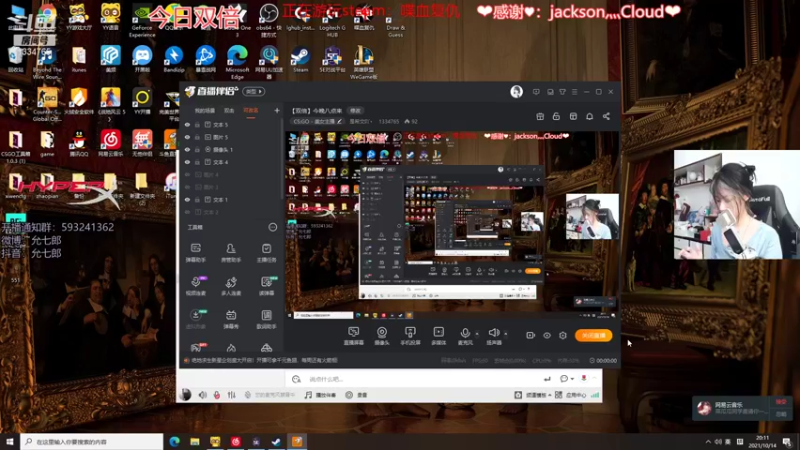800x450 pixels.
Task: Click the orange start/stop broadcast button
Action: 593,335
